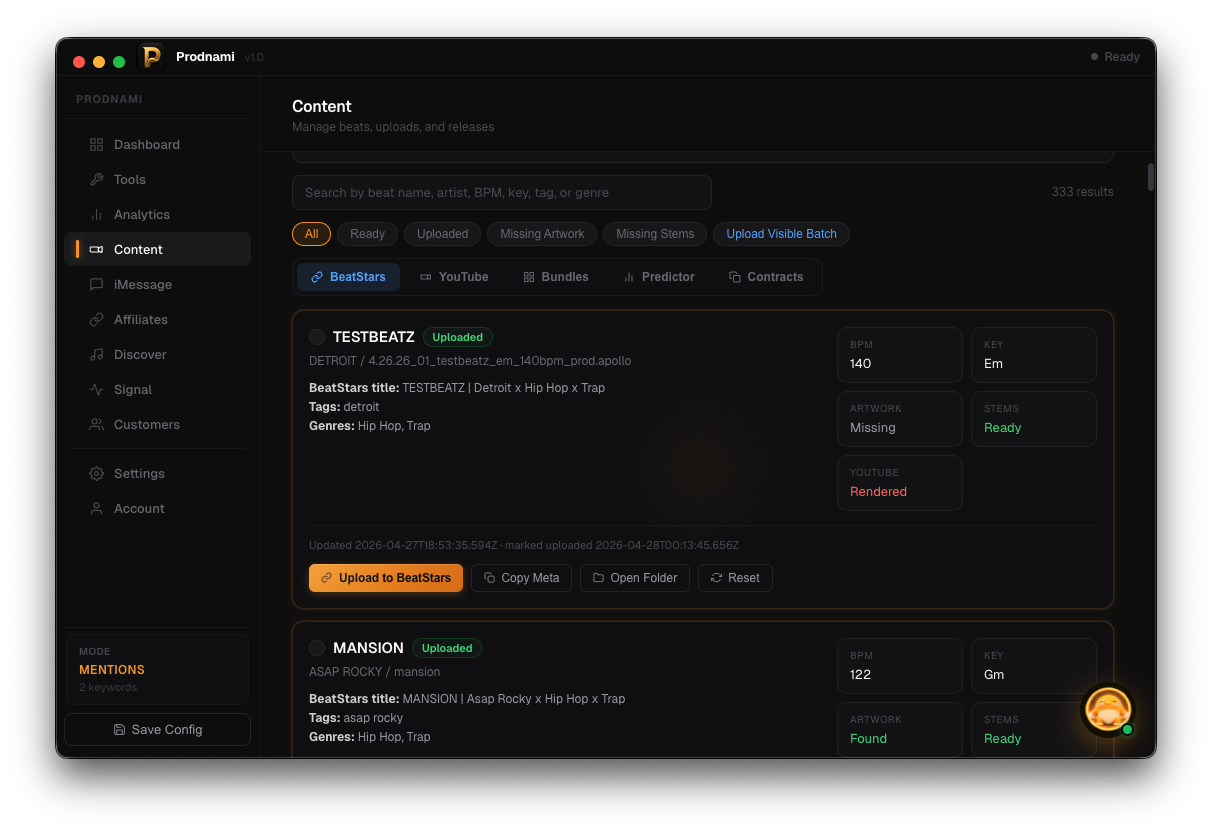Click the TESTBEATZ Artwork Missing status
Image resolution: width=1212 pixels, height=832 pixels.
click(x=900, y=419)
